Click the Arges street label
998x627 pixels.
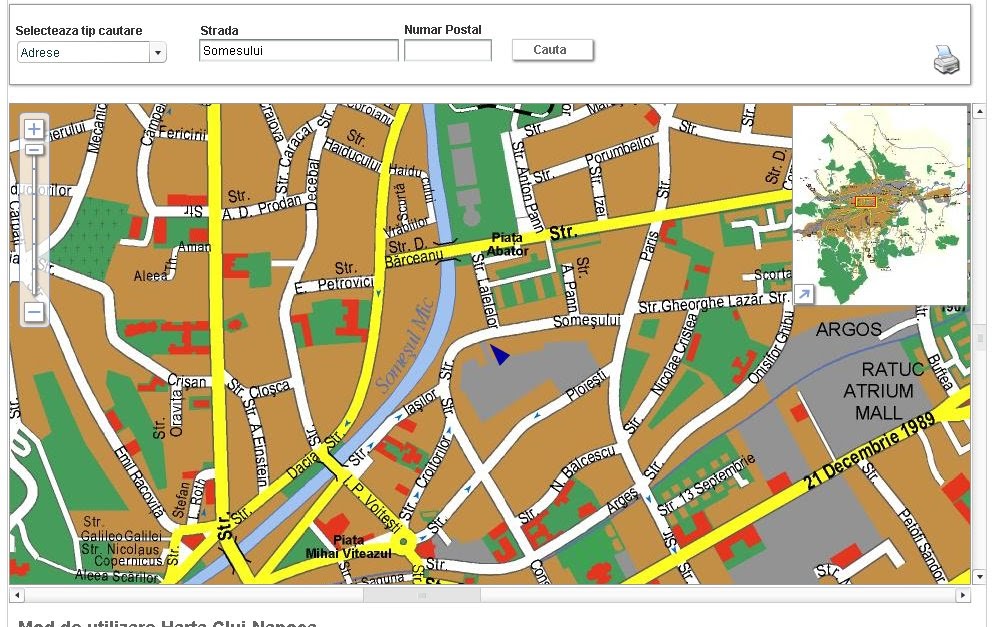coord(621,499)
